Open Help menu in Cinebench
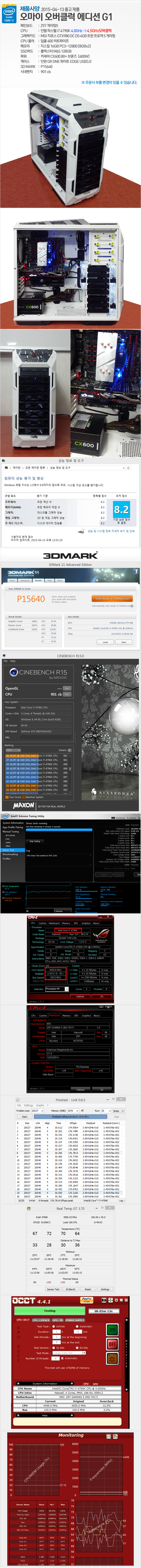 click(13, 661)
